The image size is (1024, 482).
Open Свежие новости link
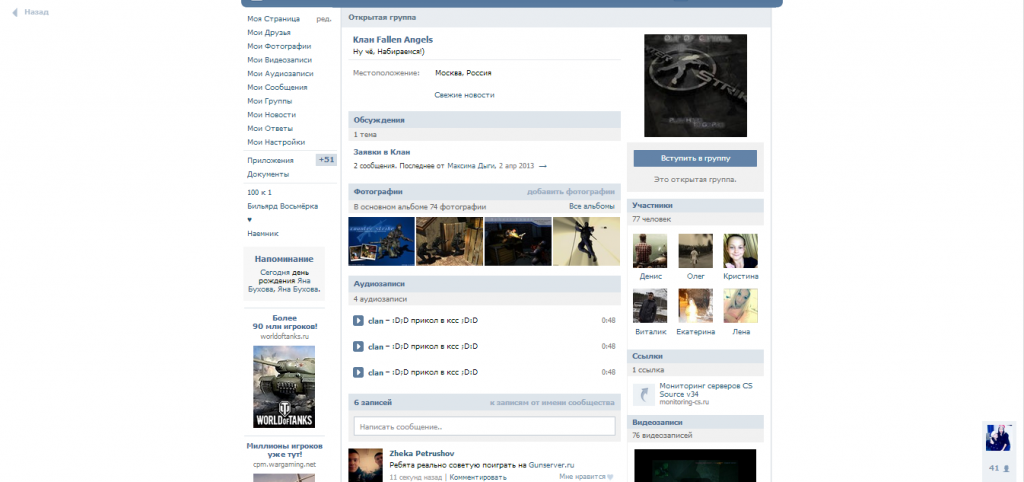(x=464, y=95)
